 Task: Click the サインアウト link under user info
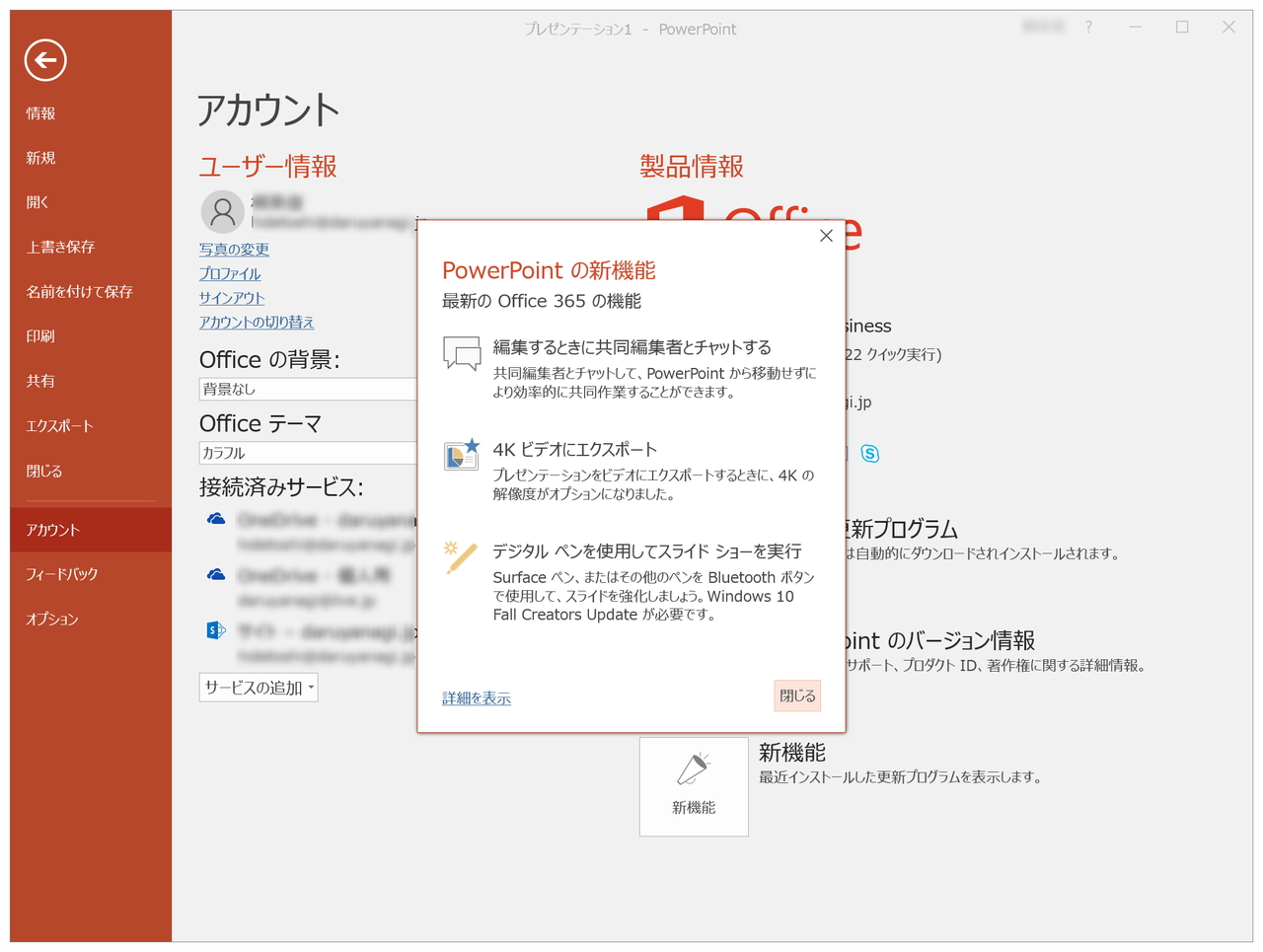230,297
